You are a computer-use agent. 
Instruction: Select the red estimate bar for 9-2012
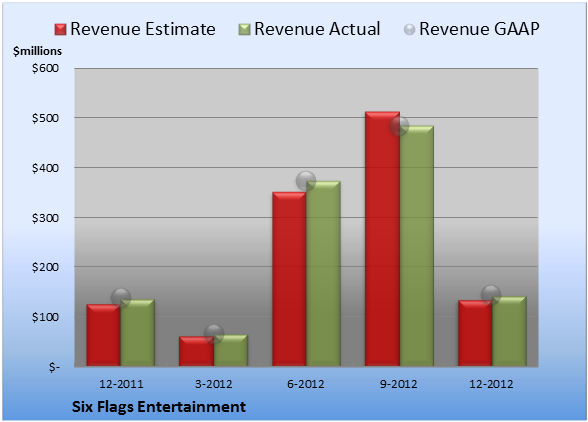point(382,239)
